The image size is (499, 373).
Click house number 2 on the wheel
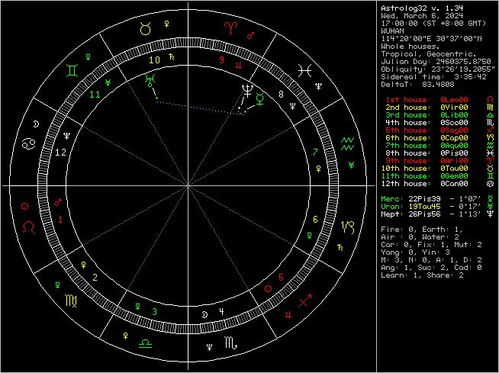pyautogui.click(x=95, y=277)
